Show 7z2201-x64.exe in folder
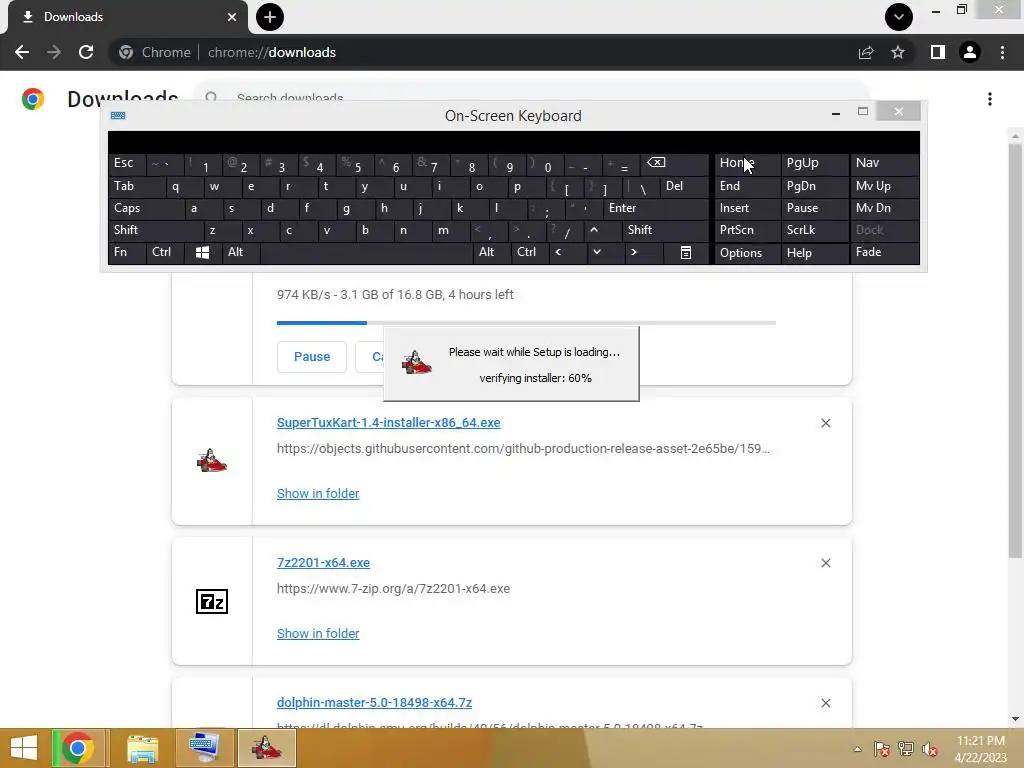This screenshot has width=1024, height=768. (318, 633)
